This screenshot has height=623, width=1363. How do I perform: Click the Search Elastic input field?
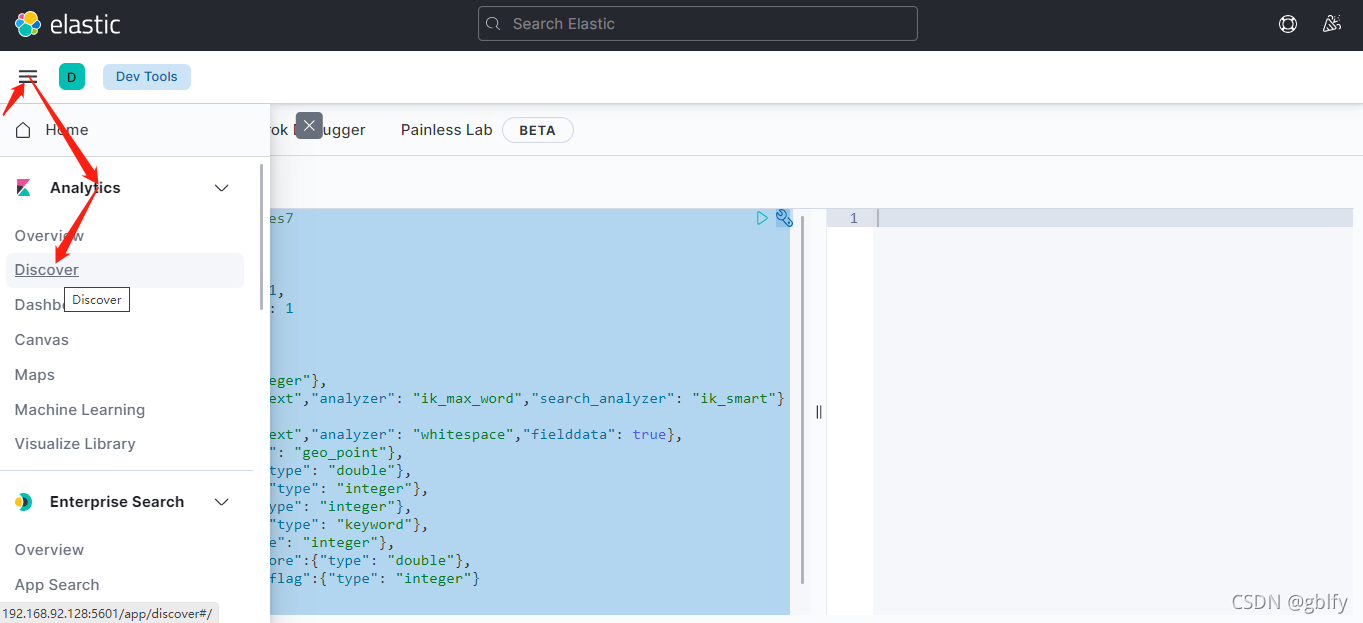[698, 24]
